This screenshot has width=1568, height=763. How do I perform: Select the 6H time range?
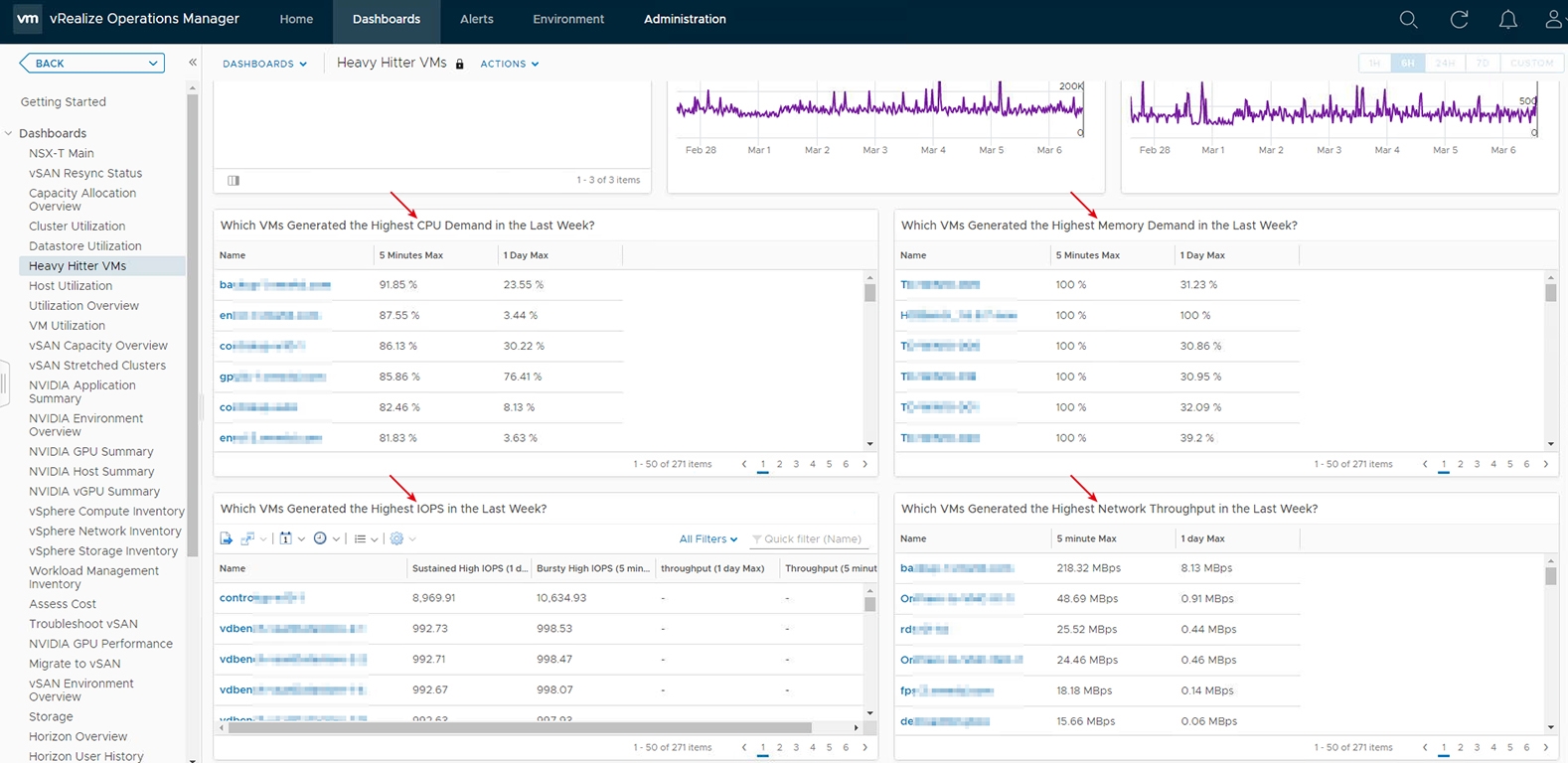[1408, 63]
